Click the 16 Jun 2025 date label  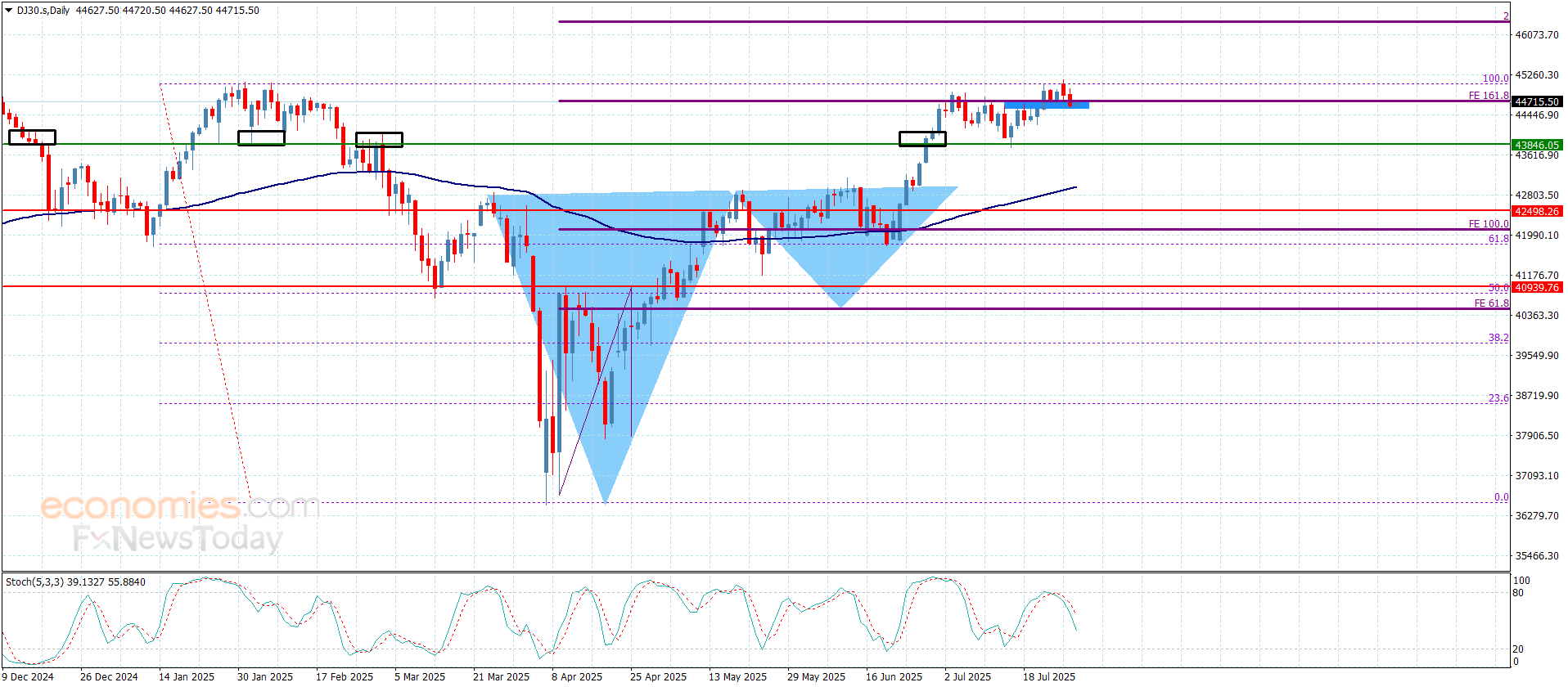(894, 677)
